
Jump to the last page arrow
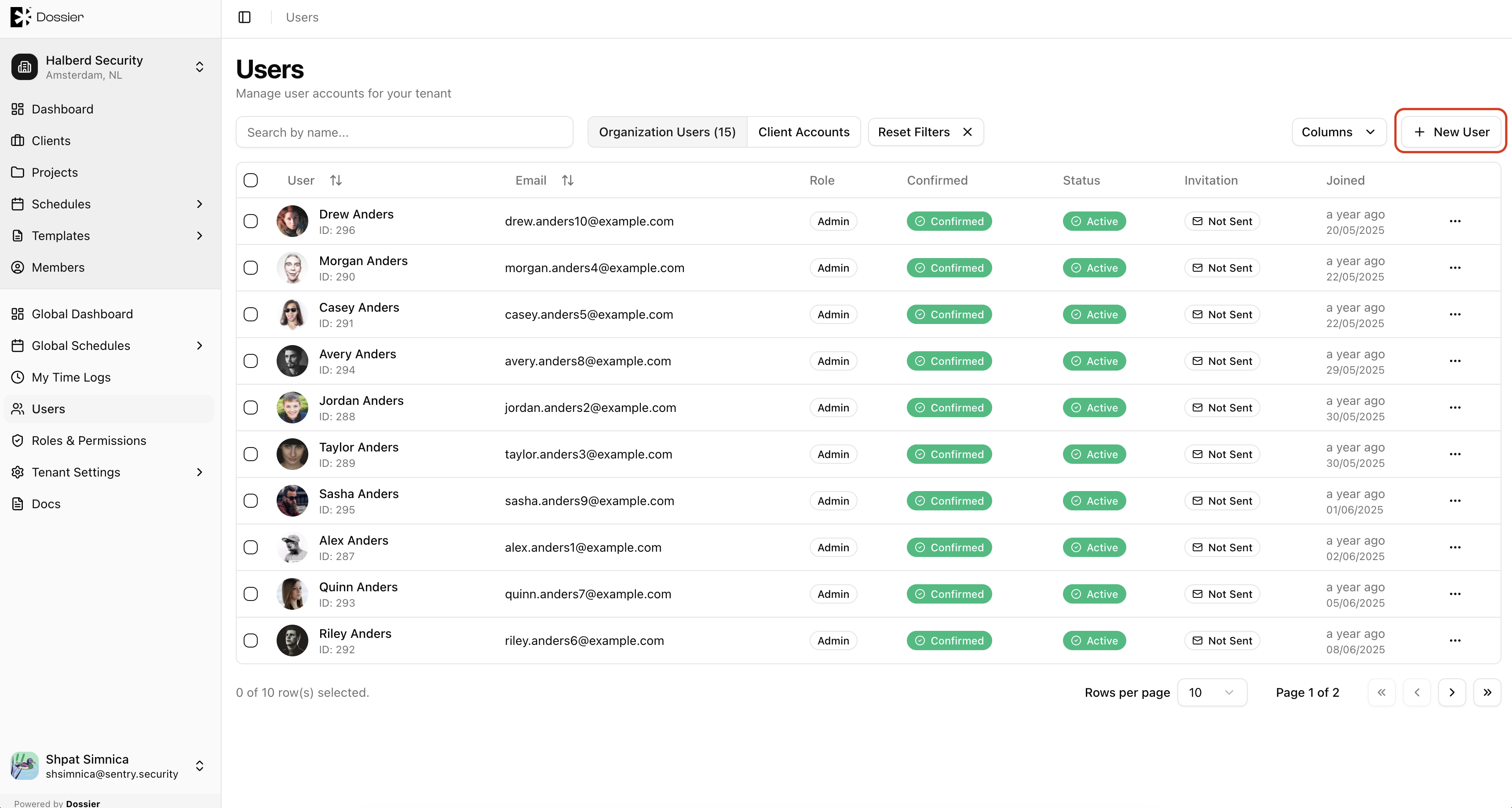coord(1487,692)
